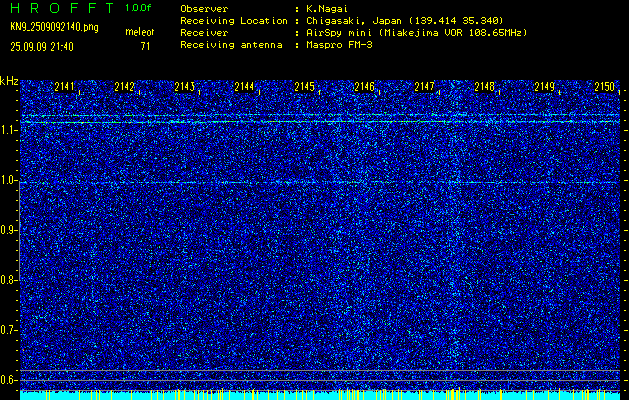Select the Maspro FM-3 antenna text
This screenshot has height=400, width=629.
point(339,45)
